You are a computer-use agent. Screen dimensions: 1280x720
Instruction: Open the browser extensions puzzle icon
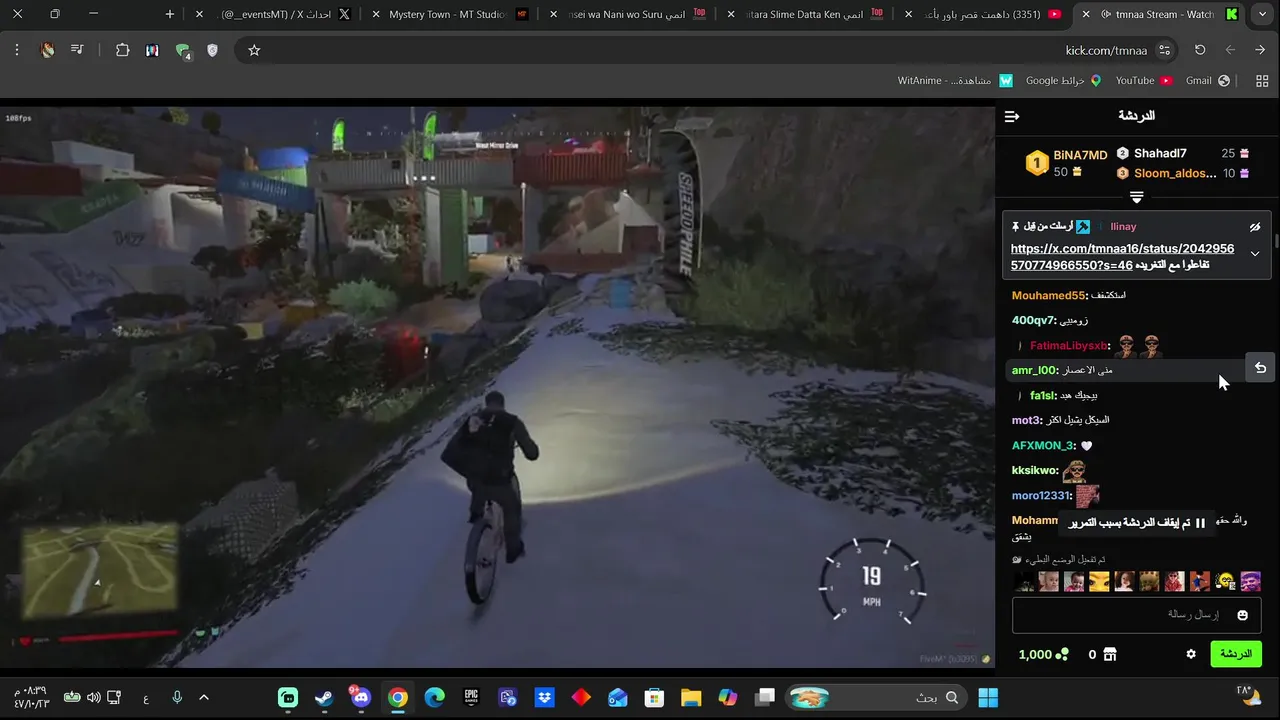(x=123, y=50)
